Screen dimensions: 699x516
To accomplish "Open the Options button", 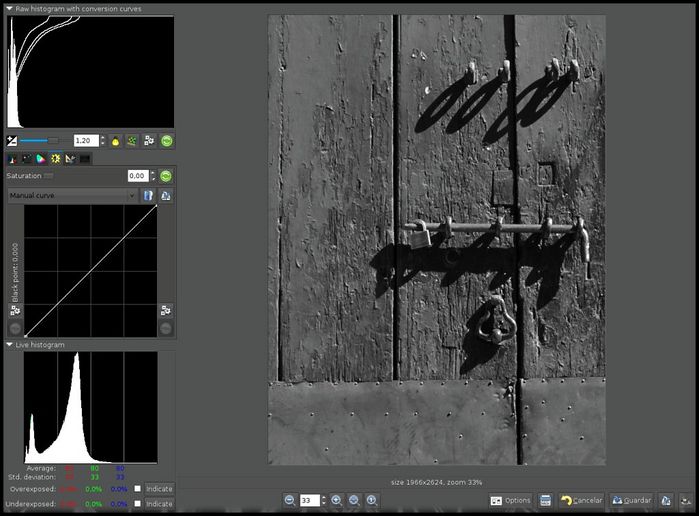I will tap(510, 500).
